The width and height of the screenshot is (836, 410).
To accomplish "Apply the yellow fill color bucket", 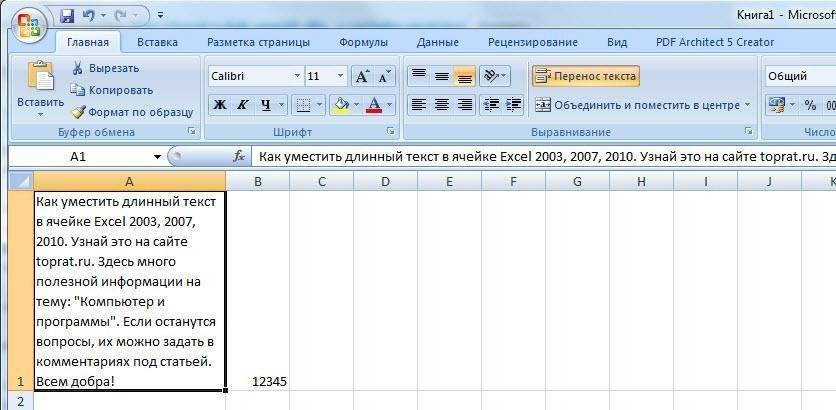I will point(340,105).
